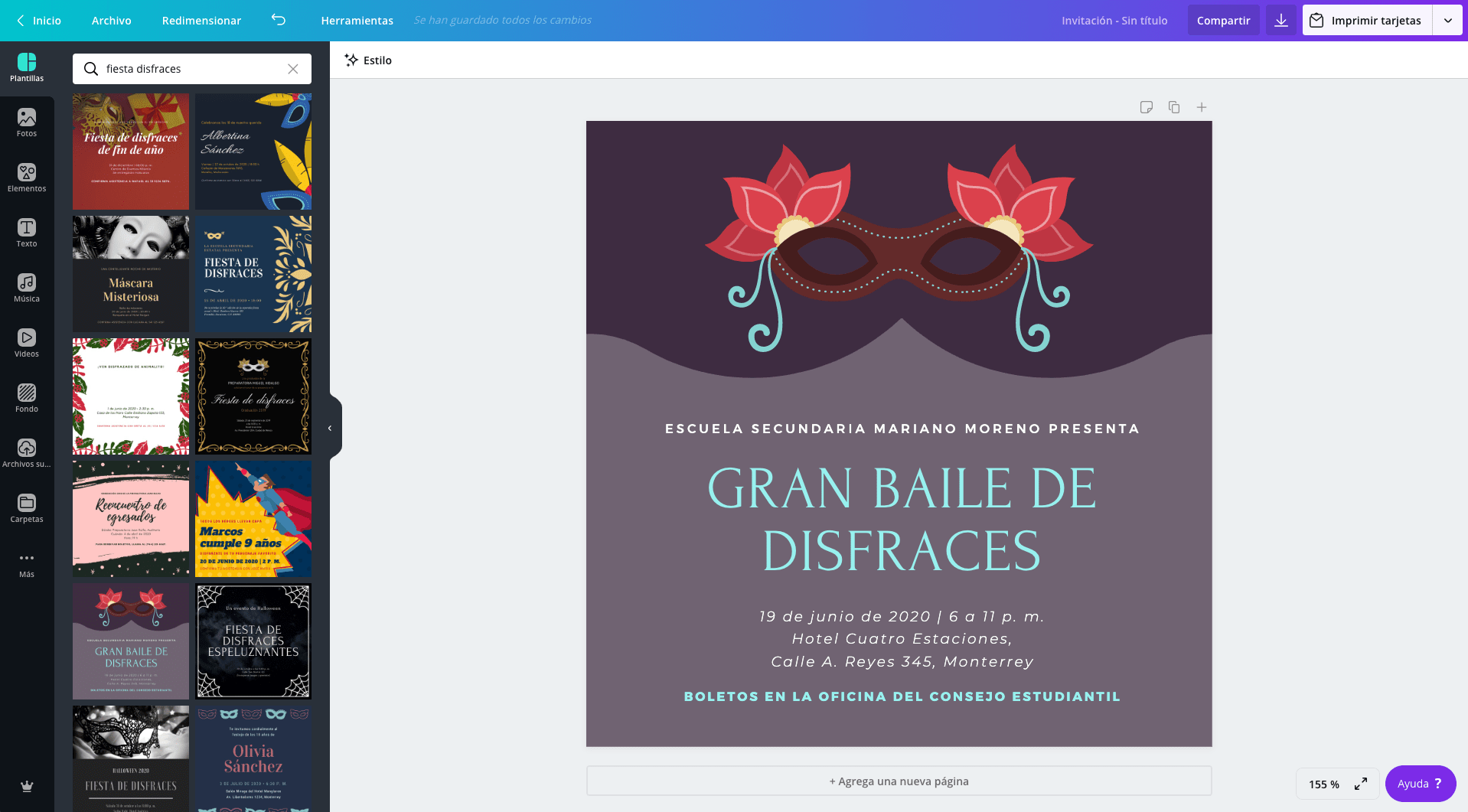
Task: Open the Música panel
Action: (x=27, y=288)
